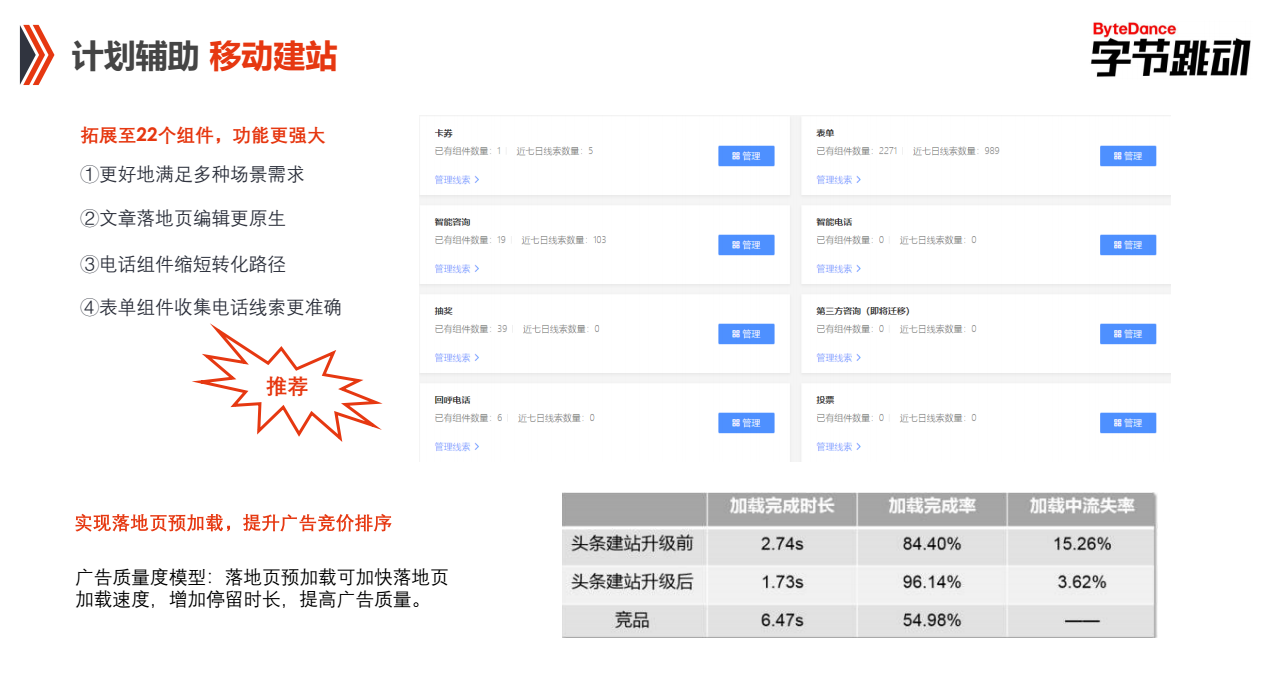Open the 管理线索 link on the 表单 card

pos(834,180)
